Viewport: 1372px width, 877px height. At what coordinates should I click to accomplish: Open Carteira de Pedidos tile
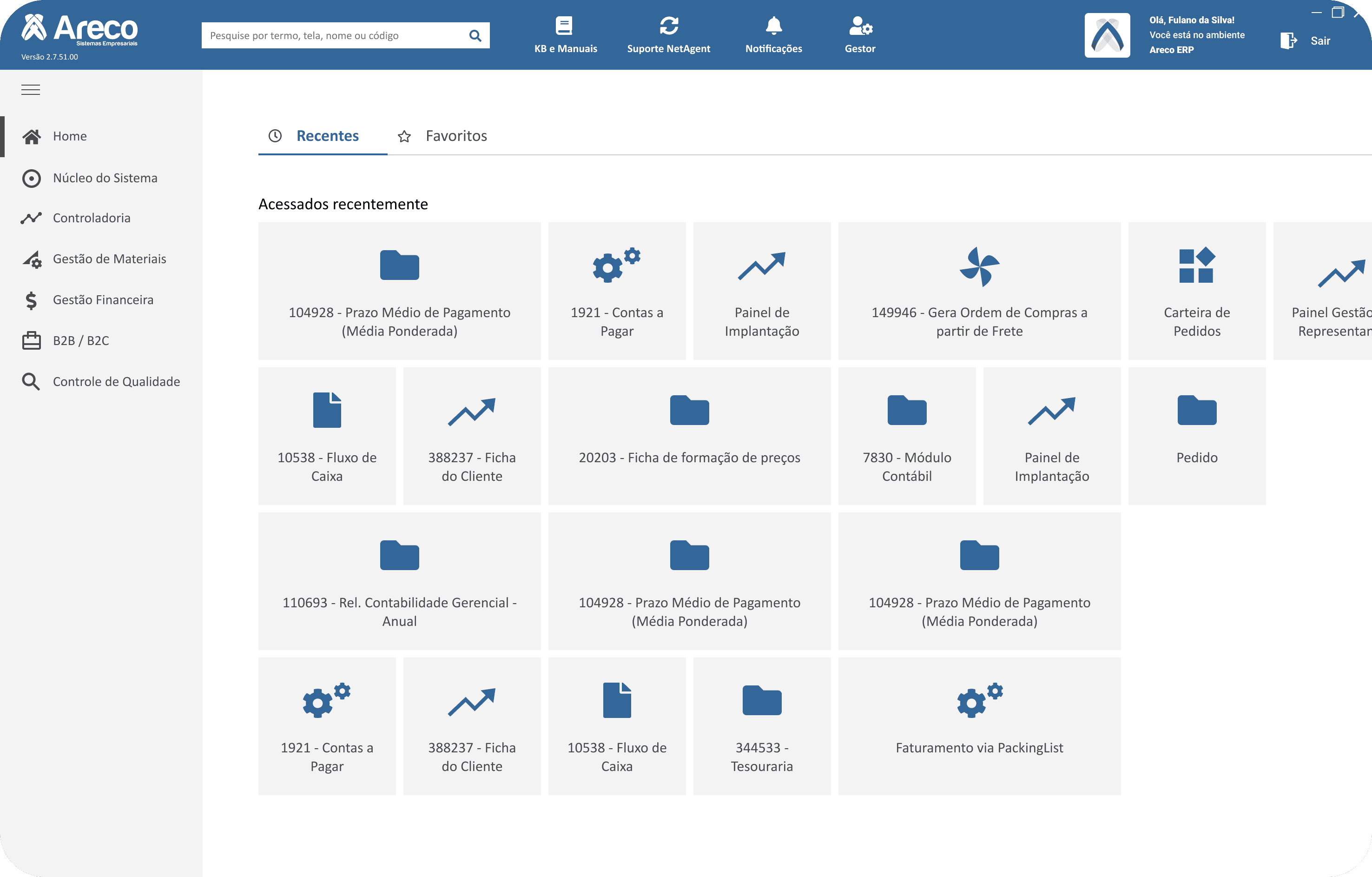(1196, 291)
